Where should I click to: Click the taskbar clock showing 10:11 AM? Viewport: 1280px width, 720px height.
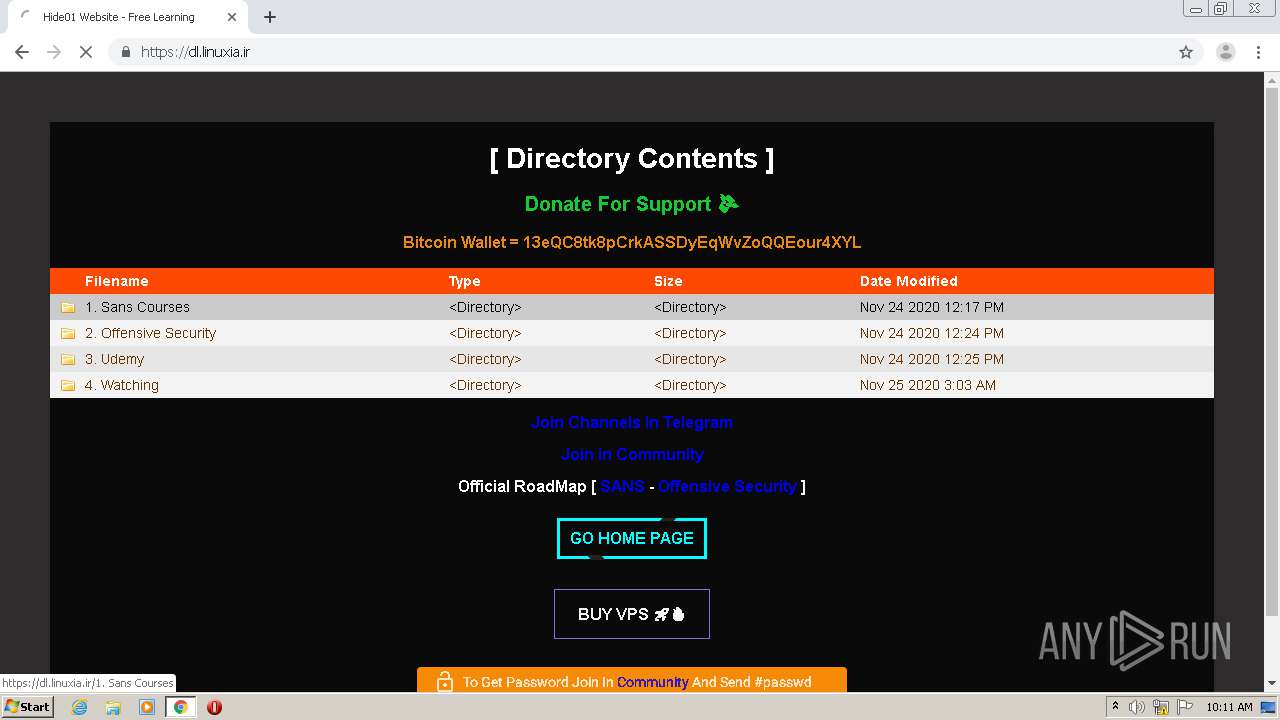1229,707
